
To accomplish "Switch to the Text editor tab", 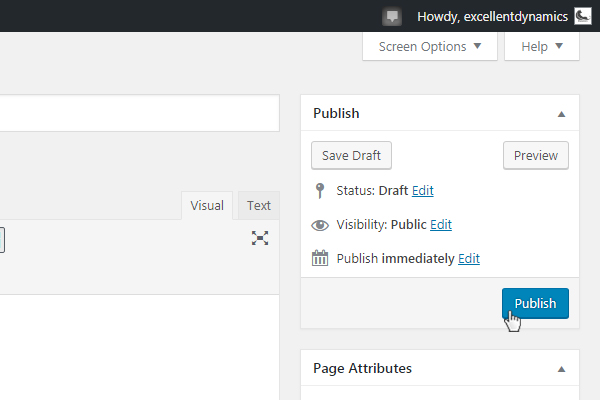I will click(259, 206).
